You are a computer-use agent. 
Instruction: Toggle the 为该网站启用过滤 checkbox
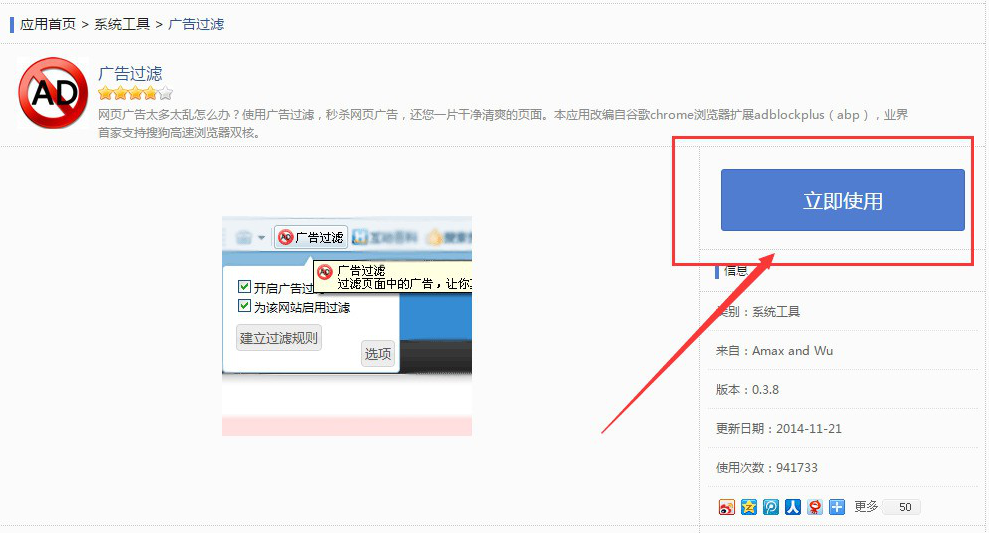click(244, 307)
